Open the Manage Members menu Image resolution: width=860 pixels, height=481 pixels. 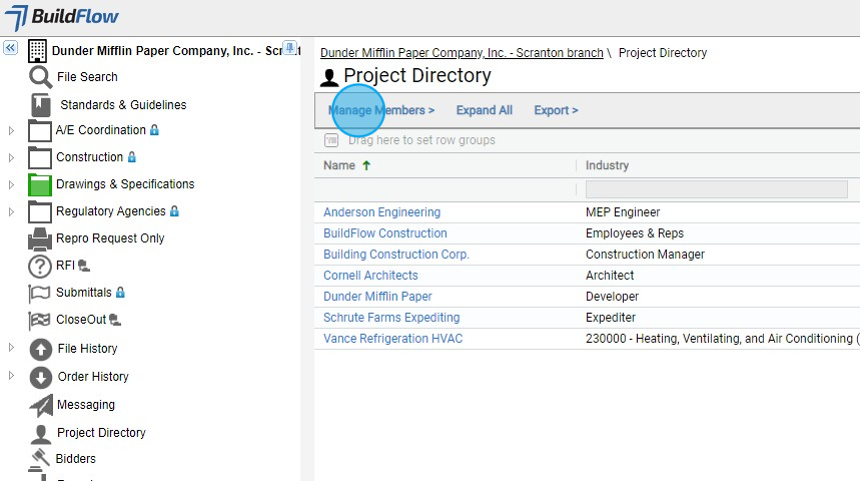381,110
